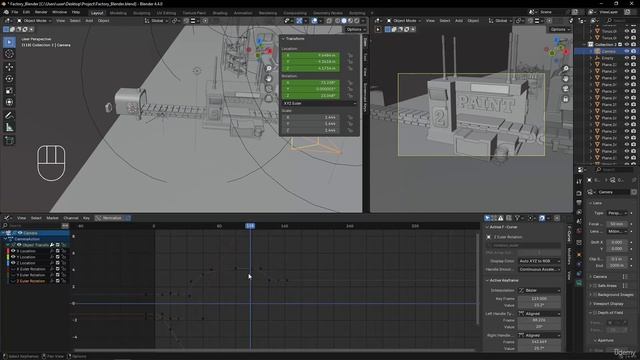Select the Select Box tool
640x360 pixels.
point(9,42)
